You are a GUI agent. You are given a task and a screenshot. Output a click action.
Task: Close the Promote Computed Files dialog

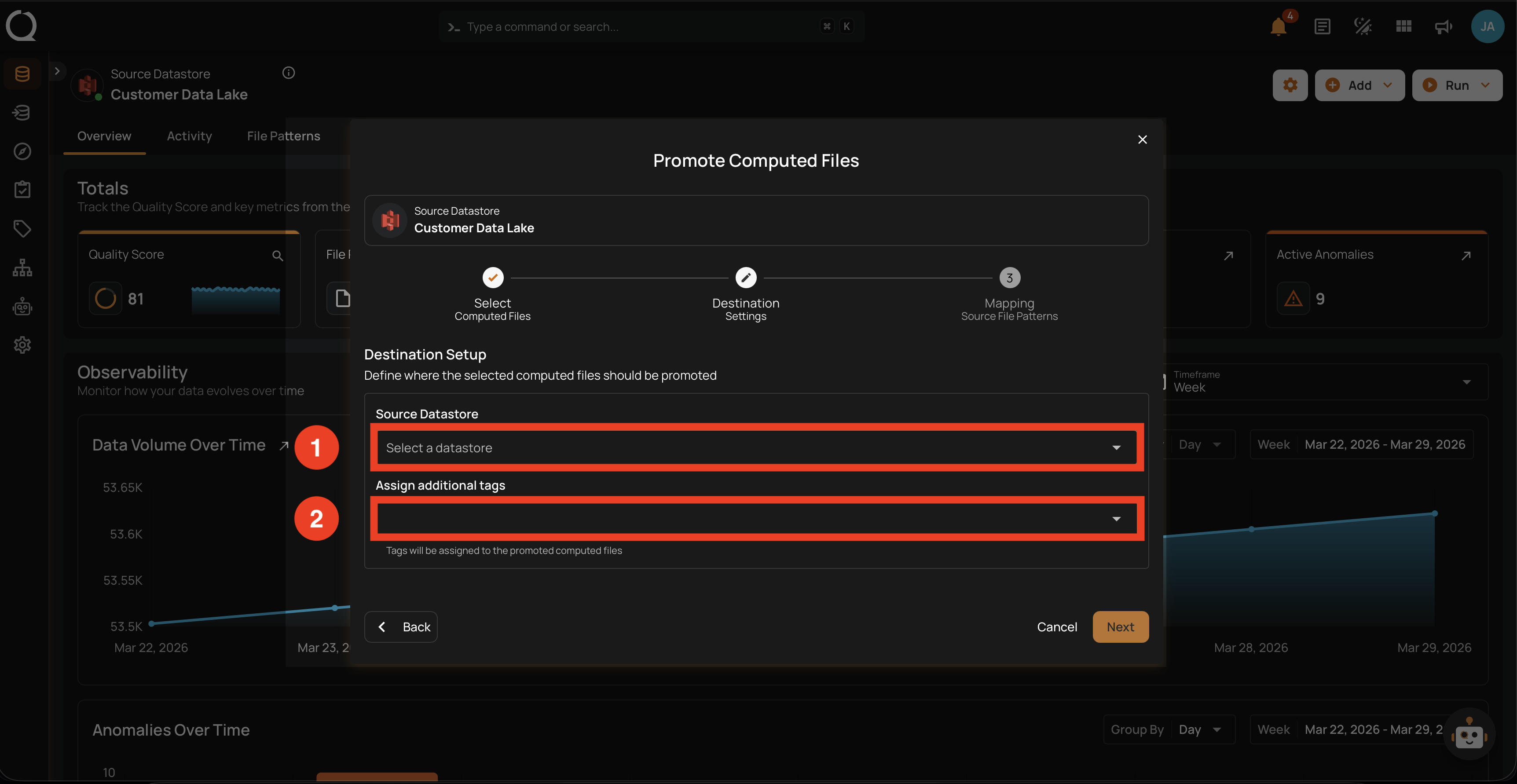(x=1143, y=139)
